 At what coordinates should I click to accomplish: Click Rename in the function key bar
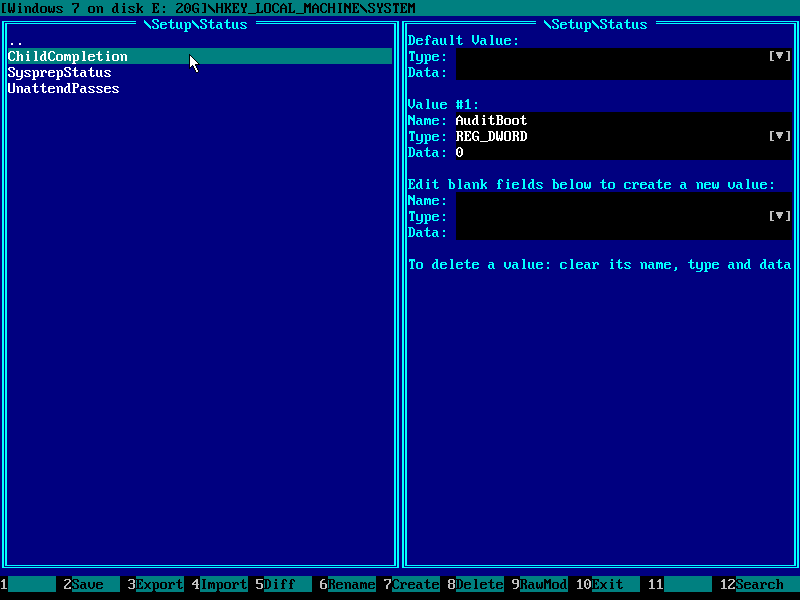coord(347,584)
